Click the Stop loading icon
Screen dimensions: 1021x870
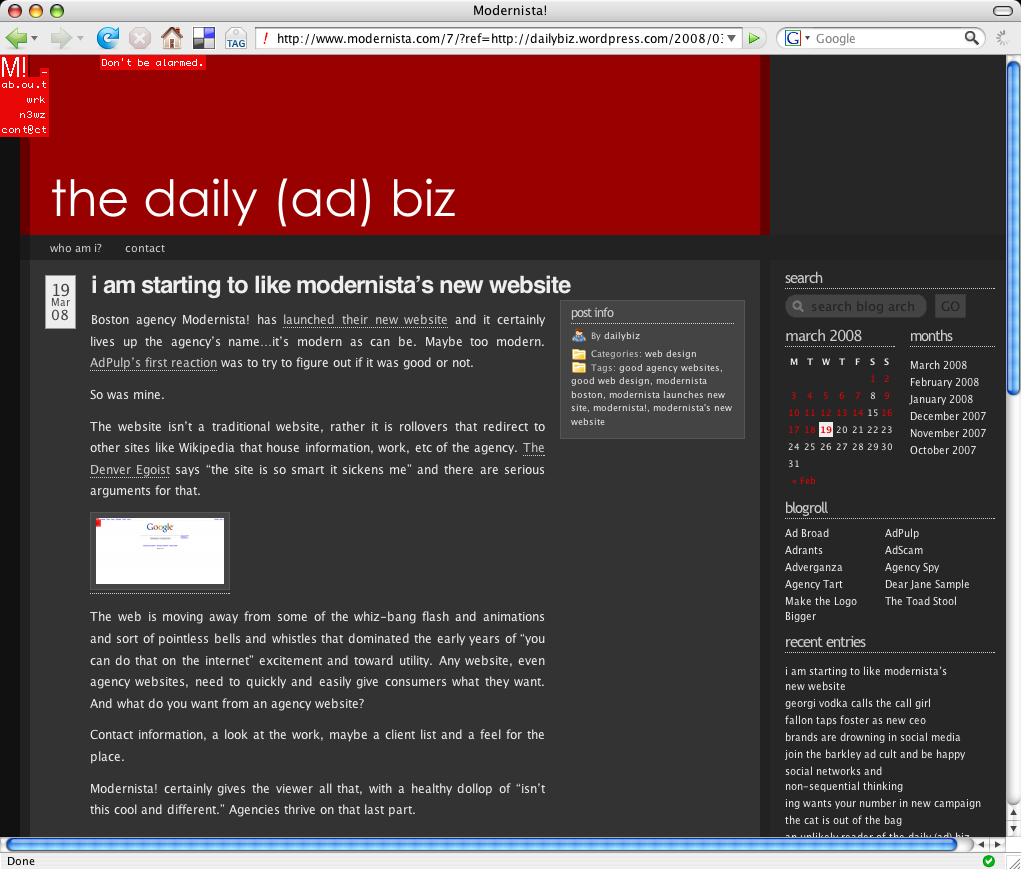pos(139,38)
